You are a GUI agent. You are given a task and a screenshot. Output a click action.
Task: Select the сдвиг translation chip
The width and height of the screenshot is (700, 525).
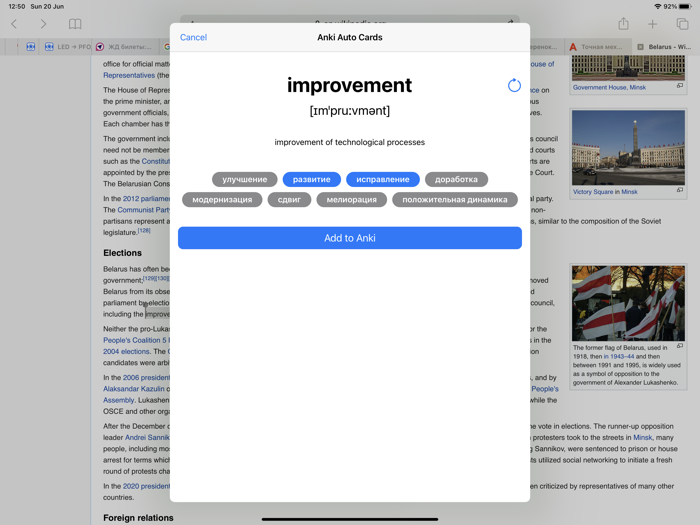point(289,200)
